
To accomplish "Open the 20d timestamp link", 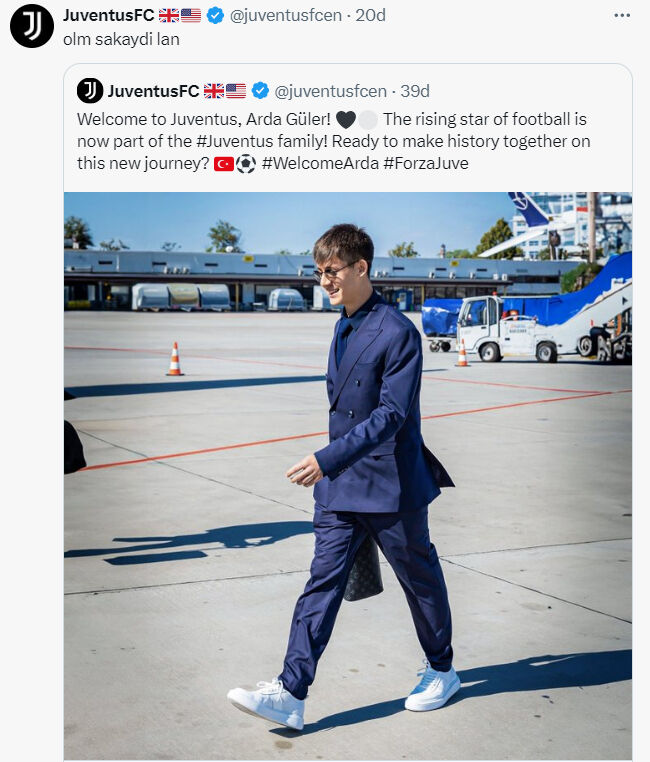I will tap(370, 15).
